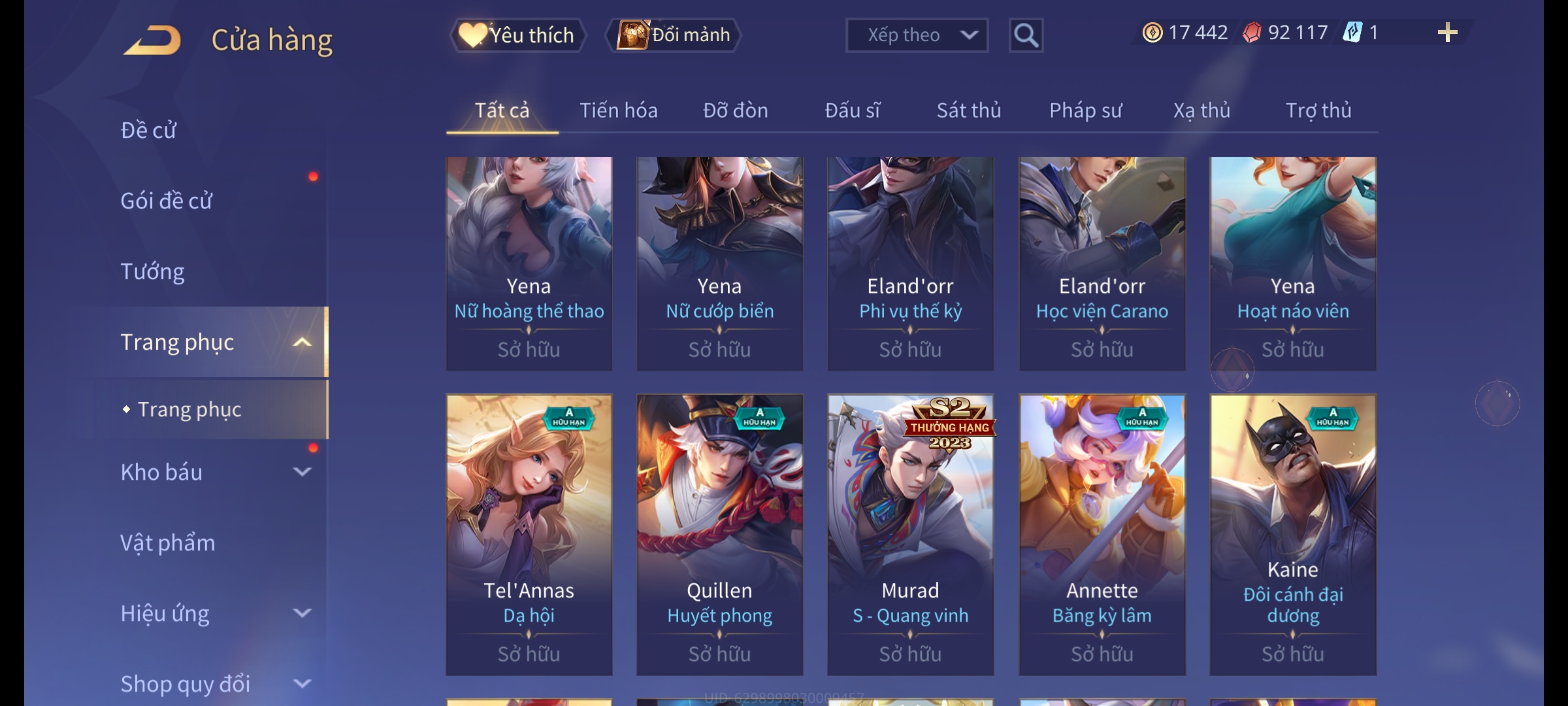The width and height of the screenshot is (1568, 706).
Task: Open the Murad S - Quang vinh skin card
Action: (x=911, y=535)
